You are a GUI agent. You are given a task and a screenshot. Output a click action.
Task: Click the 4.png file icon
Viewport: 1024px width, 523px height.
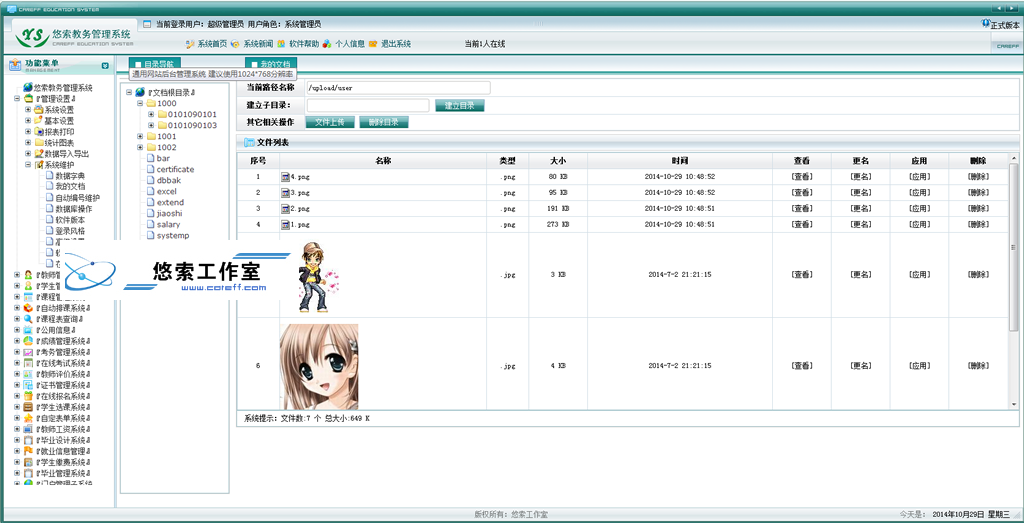pos(285,177)
